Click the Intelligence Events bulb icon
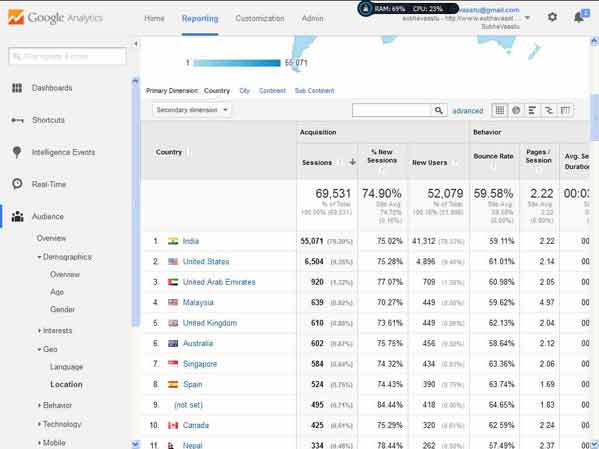This screenshot has width=599, height=449. coord(17,152)
